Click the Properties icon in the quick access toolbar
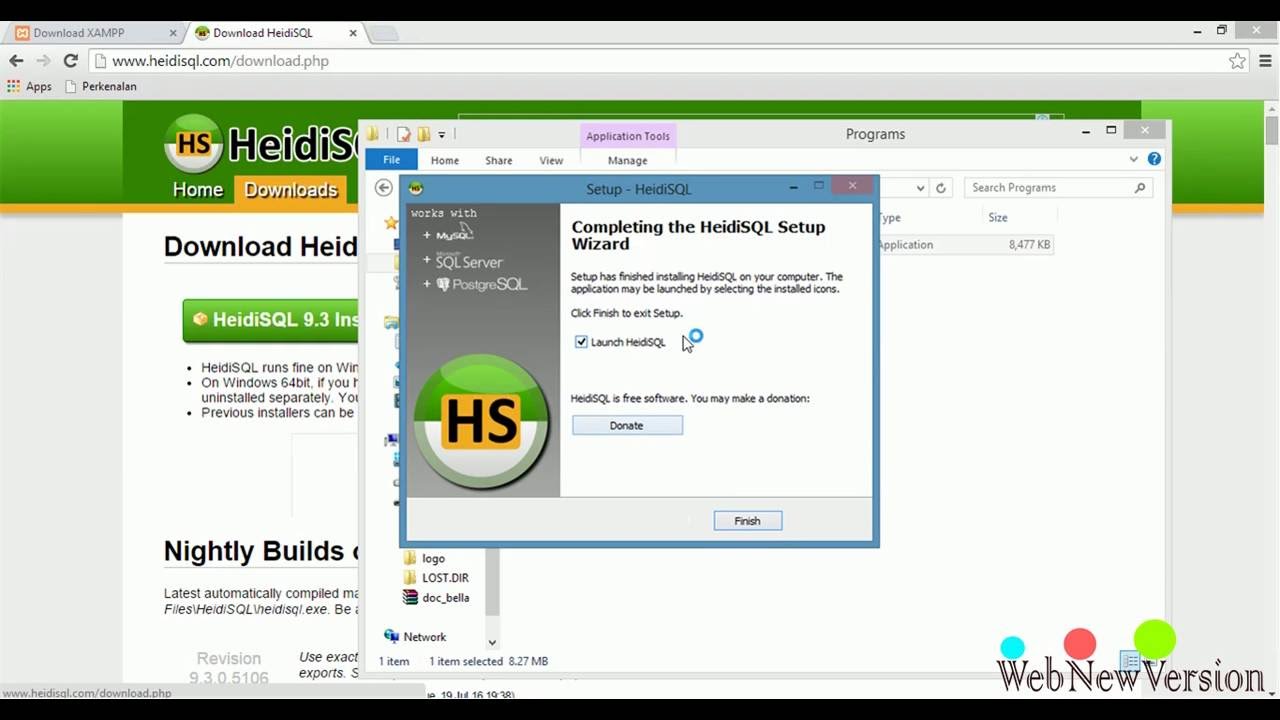The width and height of the screenshot is (1280, 720). 404,134
